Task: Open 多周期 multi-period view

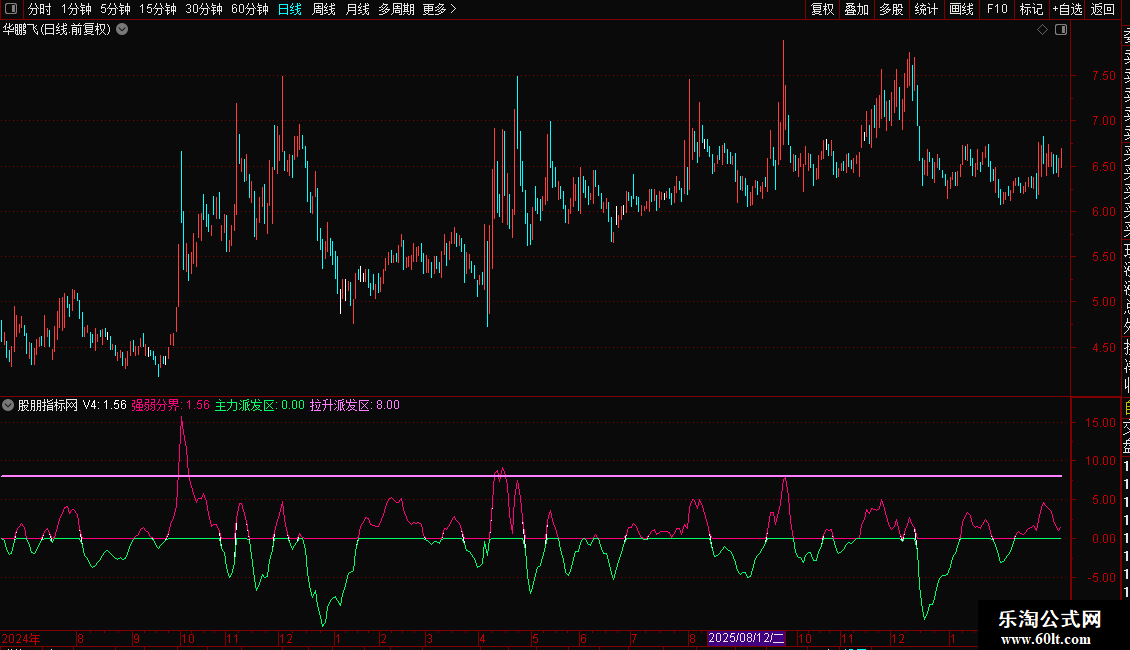Action: tap(396, 9)
